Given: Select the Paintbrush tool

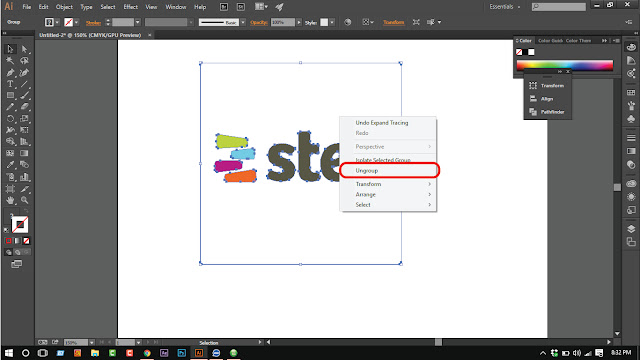Looking at the screenshot, I should point(24,96).
